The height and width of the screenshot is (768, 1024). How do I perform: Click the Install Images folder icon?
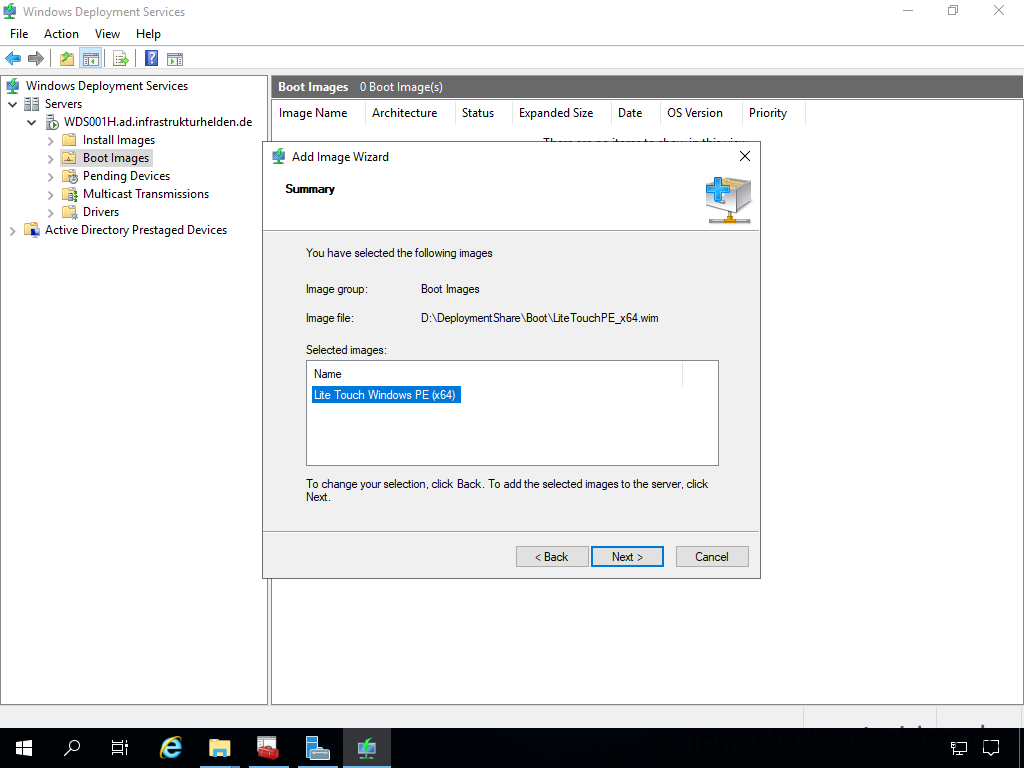[69, 140]
